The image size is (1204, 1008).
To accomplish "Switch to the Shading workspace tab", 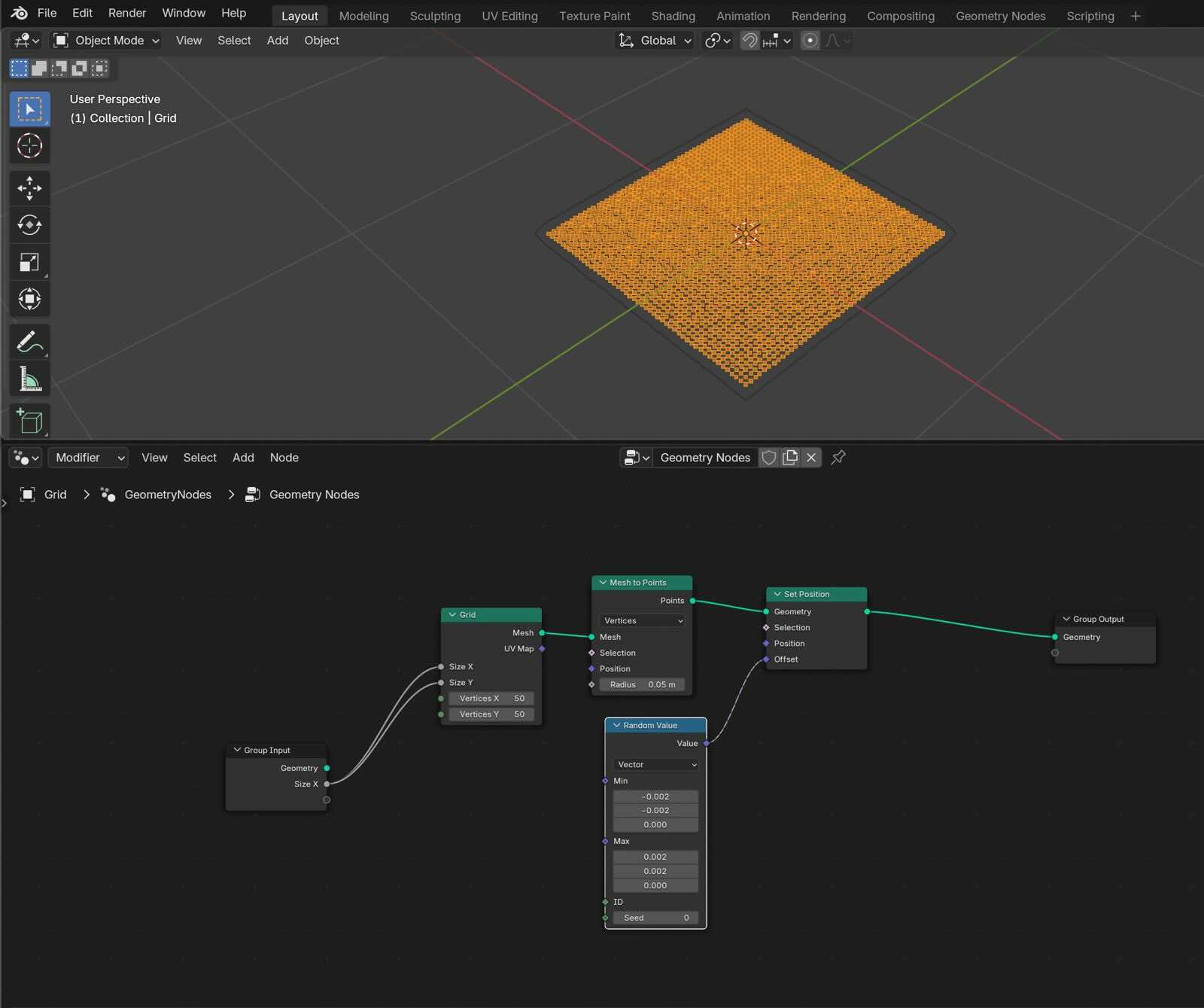I will (x=673, y=16).
